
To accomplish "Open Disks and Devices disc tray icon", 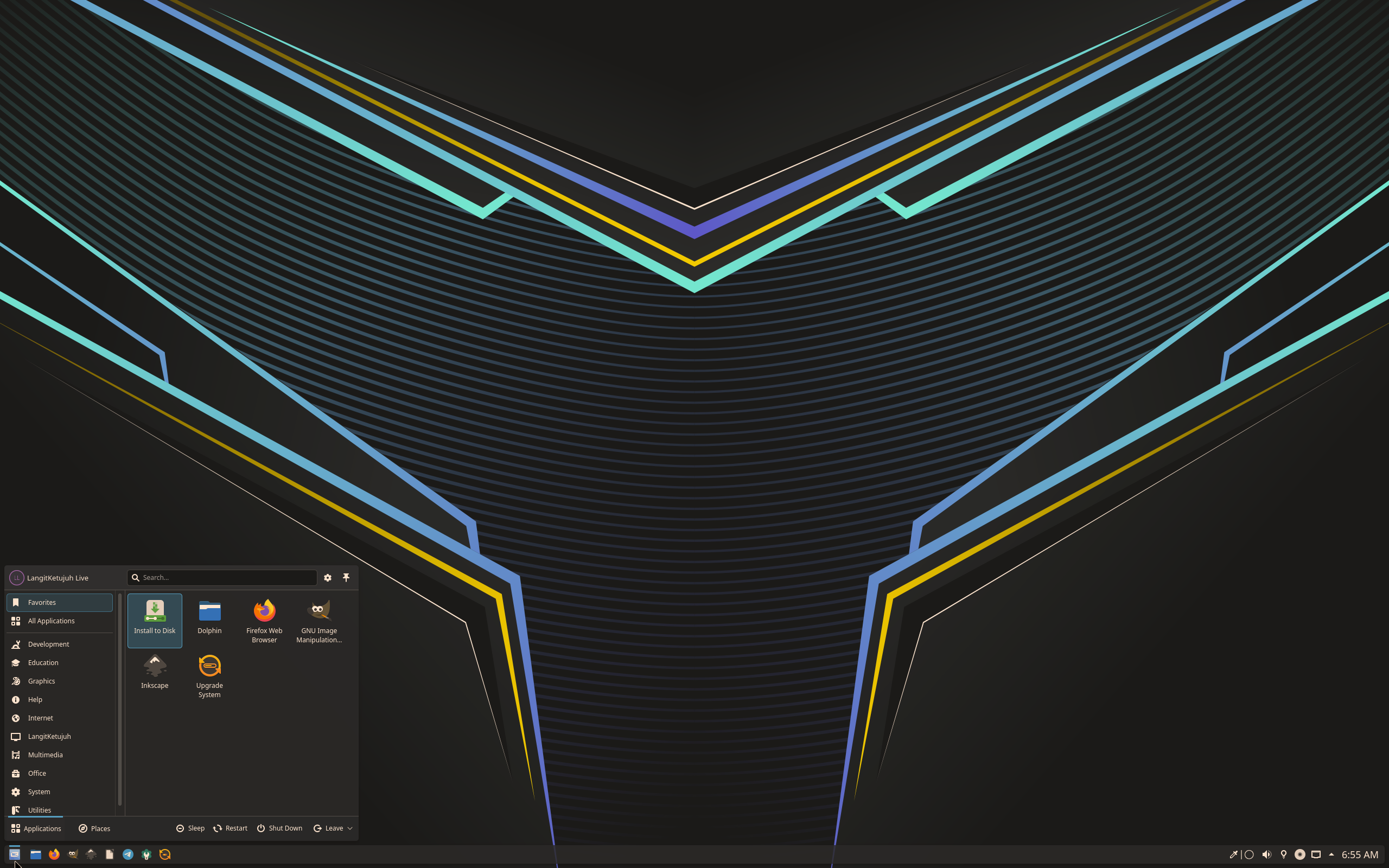I will 1300,854.
